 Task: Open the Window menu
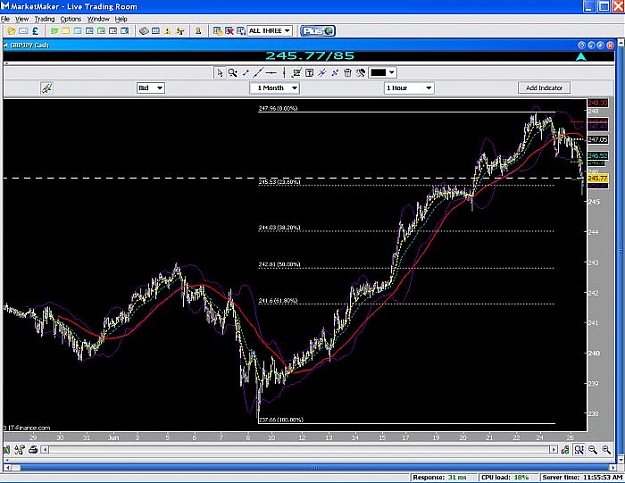pos(98,19)
